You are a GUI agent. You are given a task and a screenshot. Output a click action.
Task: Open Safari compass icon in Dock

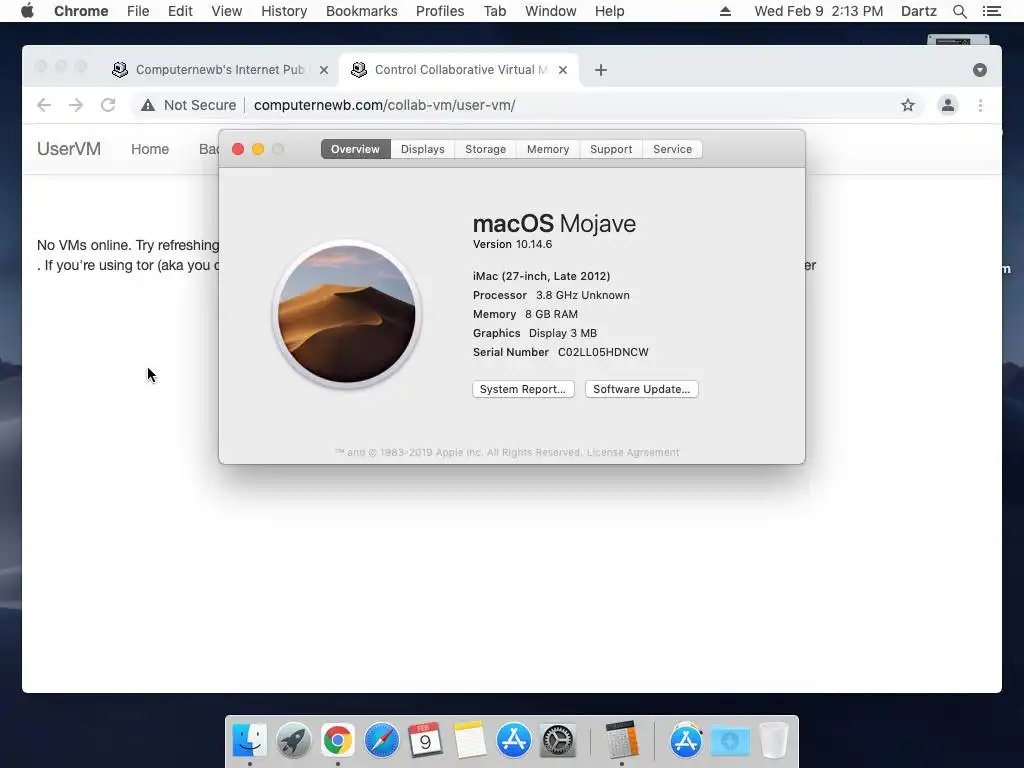(381, 741)
